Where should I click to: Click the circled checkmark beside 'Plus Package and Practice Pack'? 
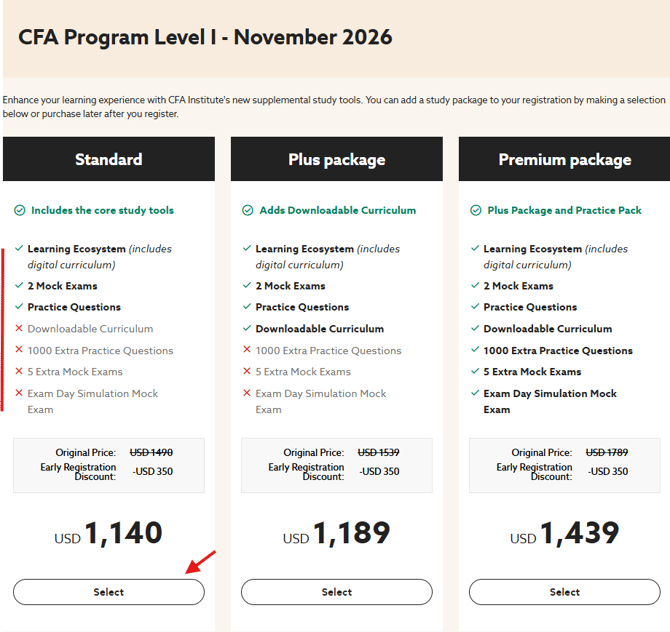(475, 211)
